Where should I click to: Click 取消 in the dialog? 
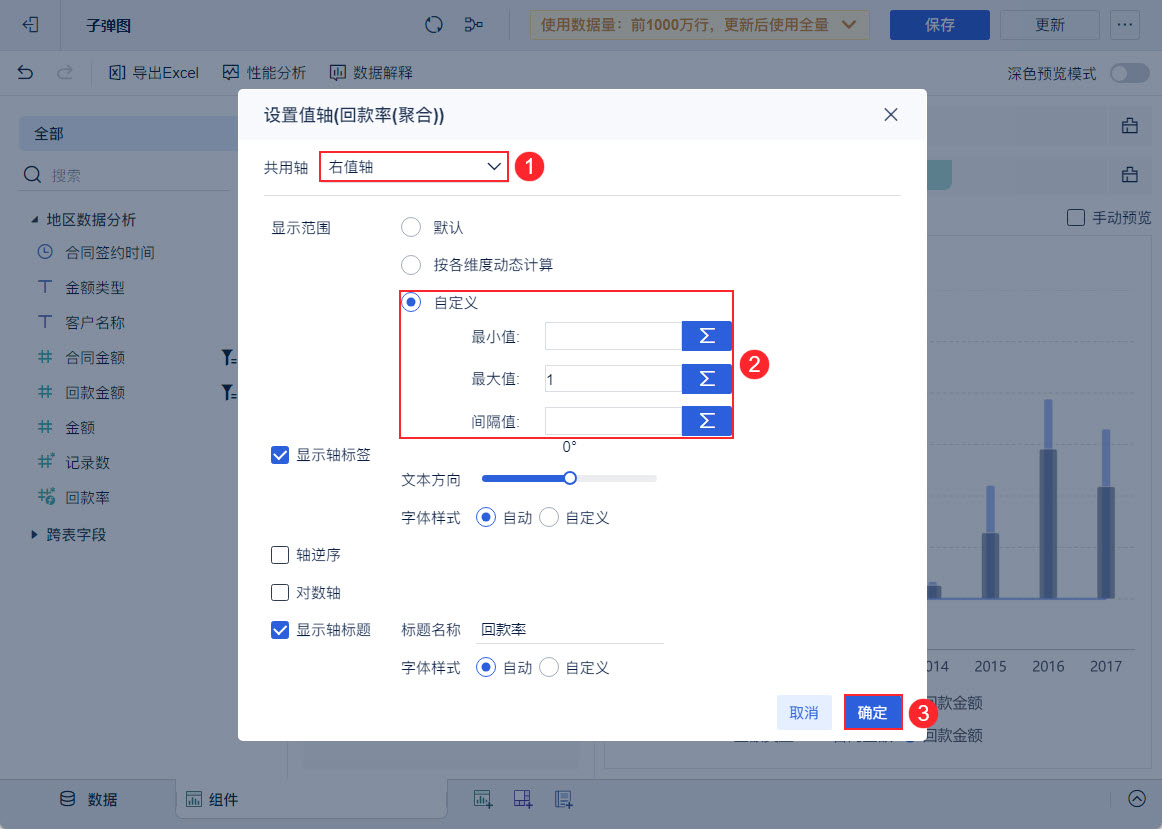804,713
